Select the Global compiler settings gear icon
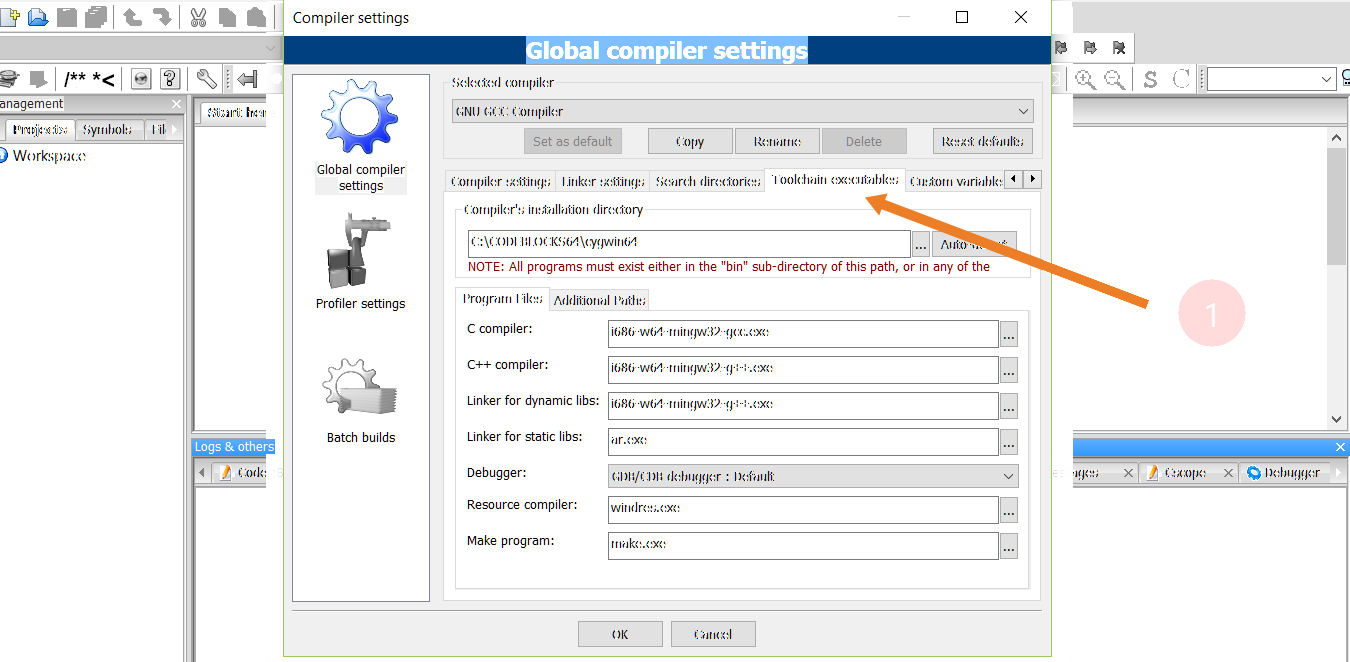The height and width of the screenshot is (662, 1350). pyautogui.click(x=359, y=119)
